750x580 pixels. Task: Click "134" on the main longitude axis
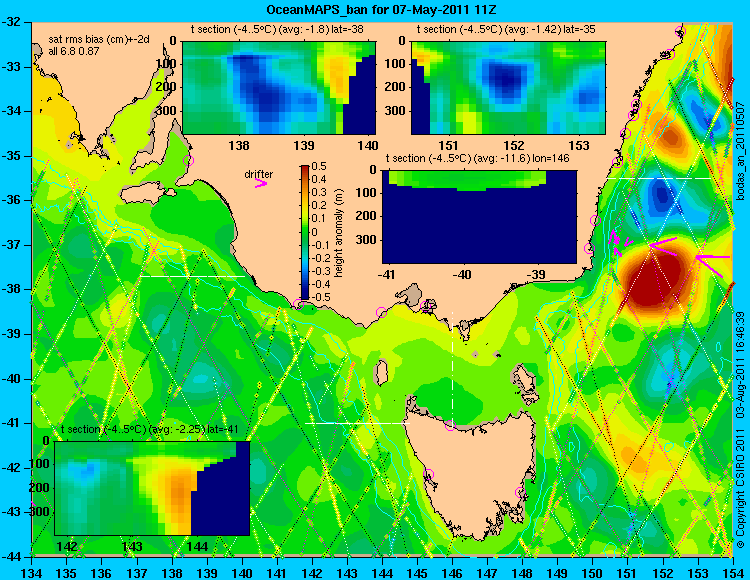pyautogui.click(x=32, y=573)
